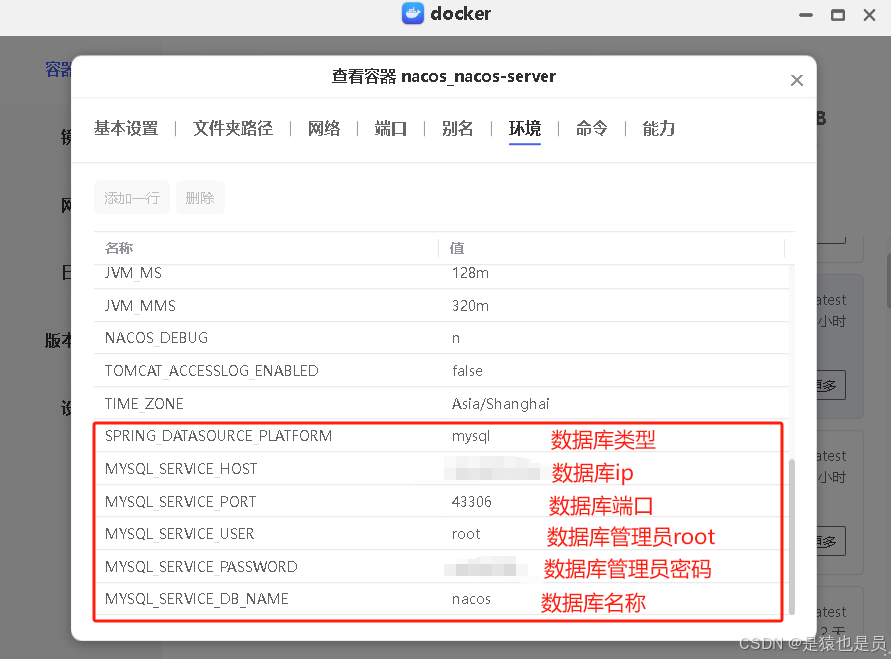The width and height of the screenshot is (891, 659).
Task: Switch to the 端口 tab
Action: pyautogui.click(x=391, y=128)
